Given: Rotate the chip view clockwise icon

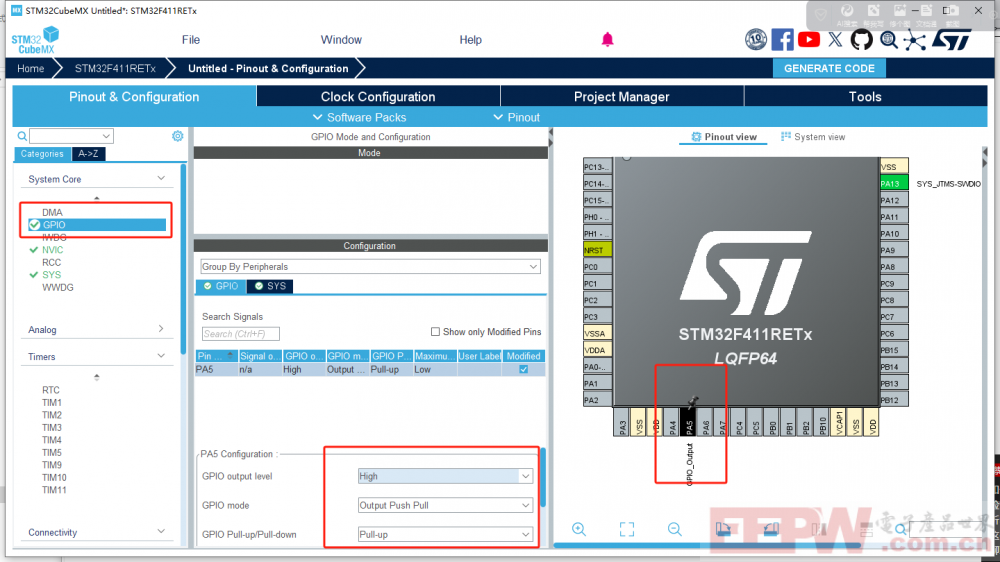Looking at the screenshot, I should click(723, 529).
